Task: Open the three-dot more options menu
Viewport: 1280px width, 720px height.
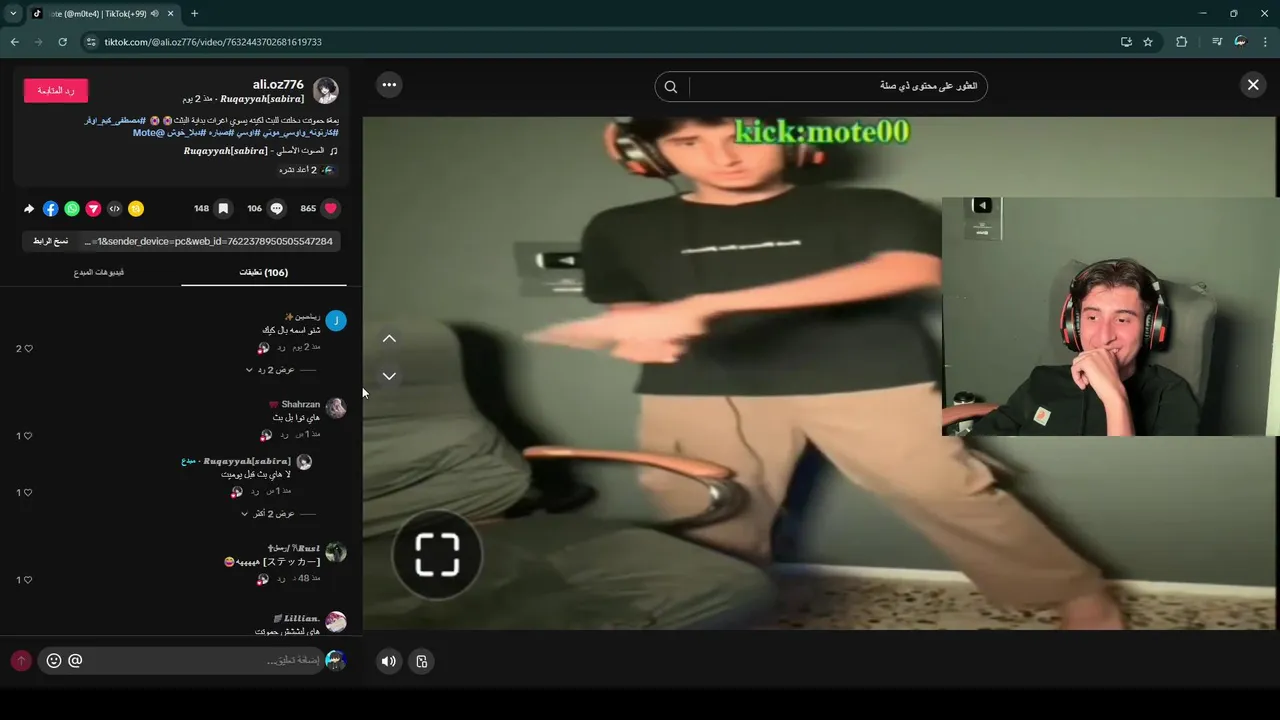Action: point(389,85)
